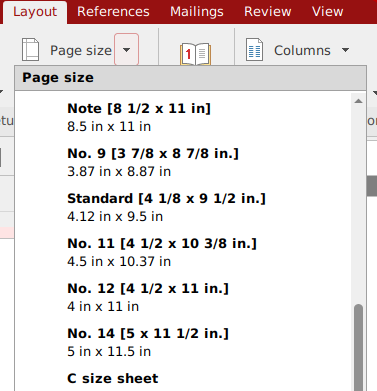Click the Columns button label
The image size is (377, 391).
[302, 51]
